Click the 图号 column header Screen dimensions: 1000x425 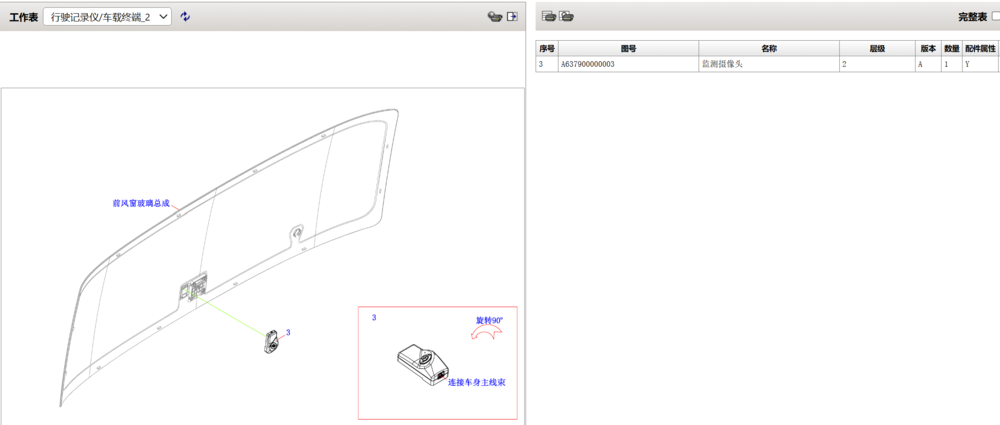pyautogui.click(x=628, y=48)
